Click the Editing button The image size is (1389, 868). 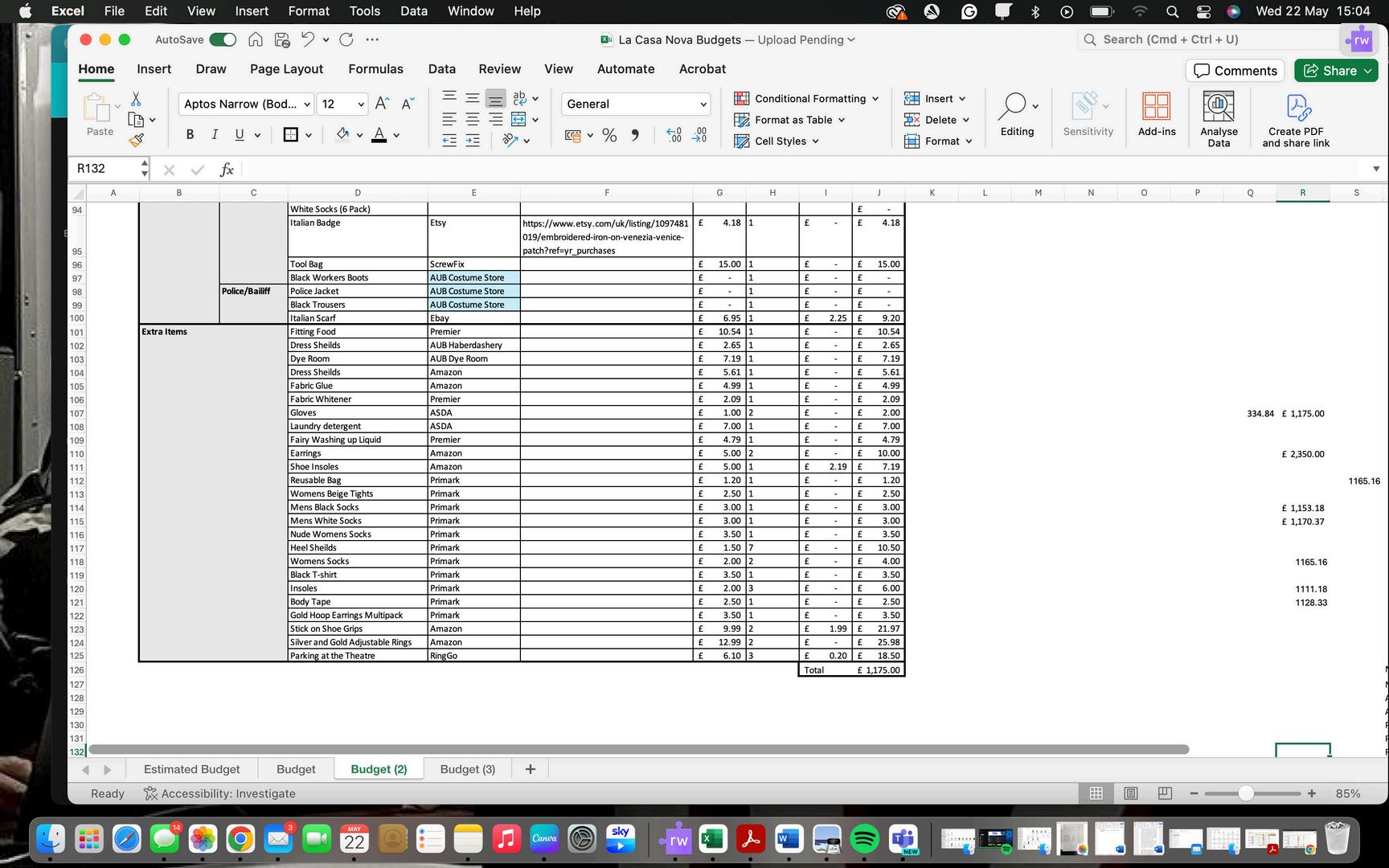click(1017, 114)
